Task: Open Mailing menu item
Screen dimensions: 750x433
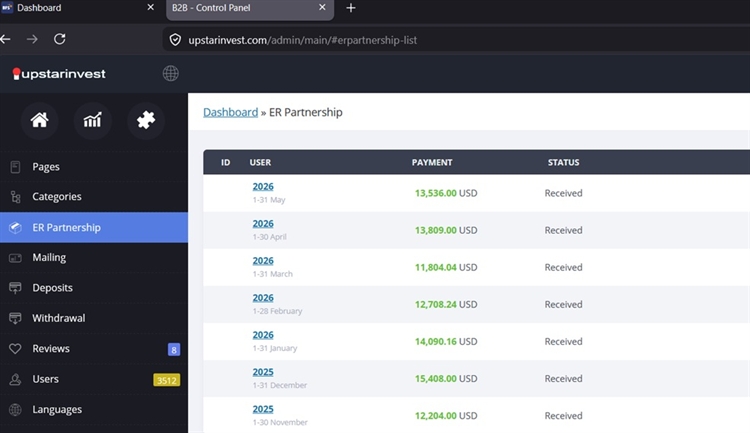Action: (94, 257)
